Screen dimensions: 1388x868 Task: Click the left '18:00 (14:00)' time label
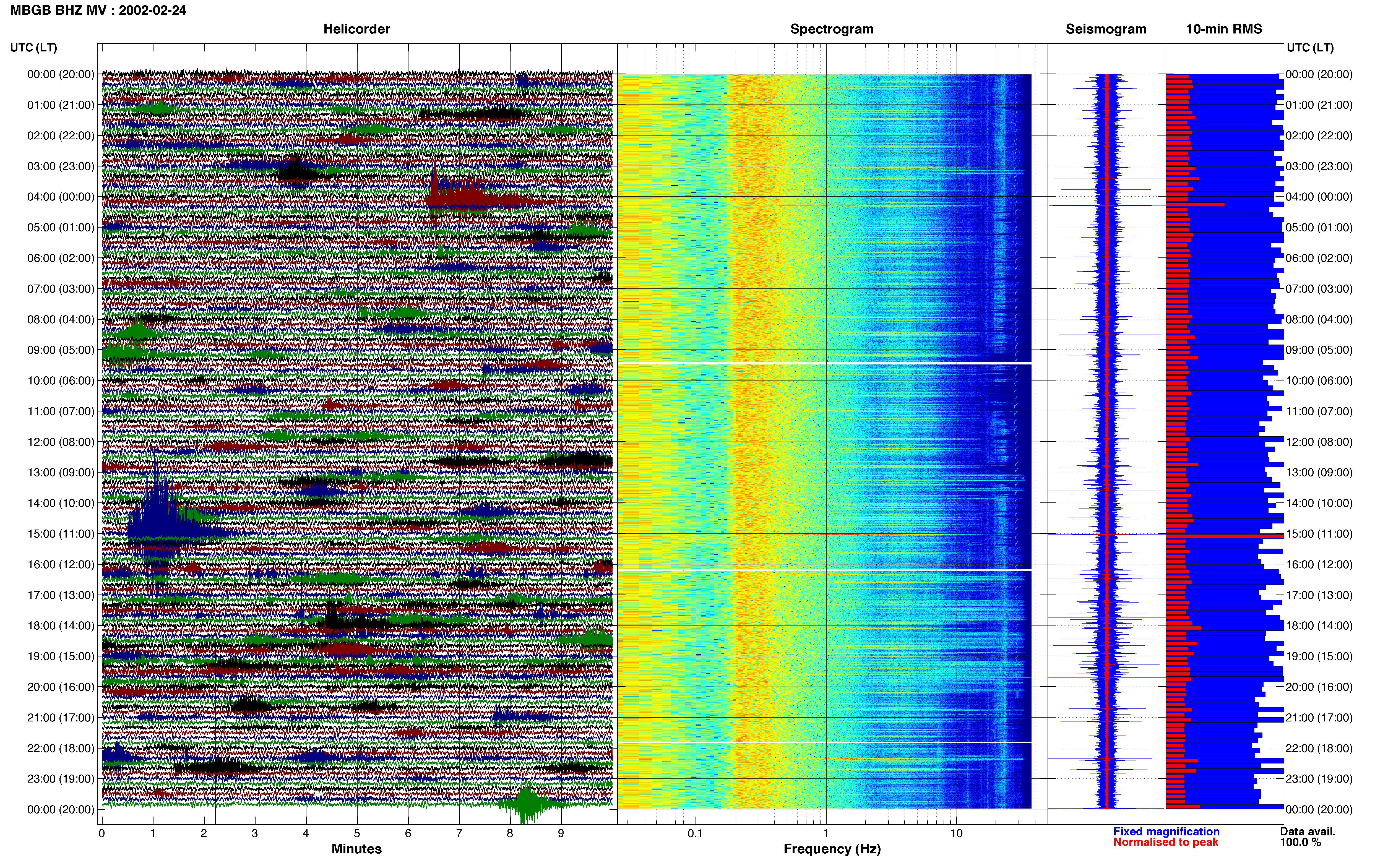tap(61, 626)
